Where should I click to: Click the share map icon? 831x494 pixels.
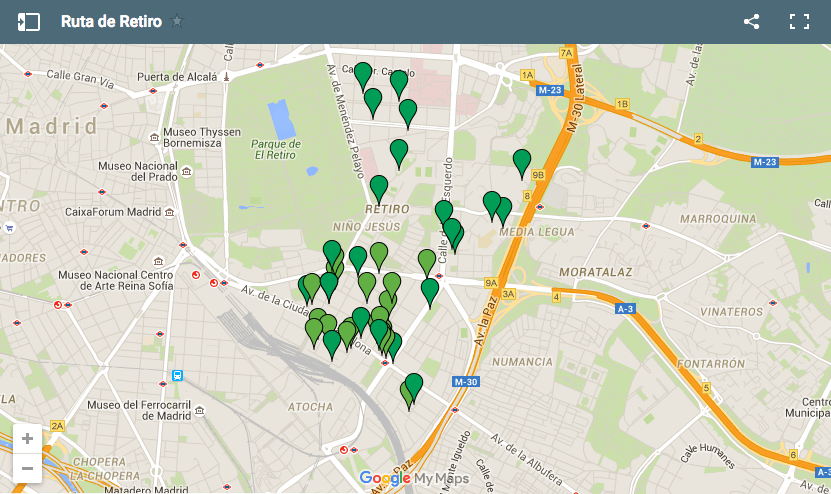click(x=752, y=22)
